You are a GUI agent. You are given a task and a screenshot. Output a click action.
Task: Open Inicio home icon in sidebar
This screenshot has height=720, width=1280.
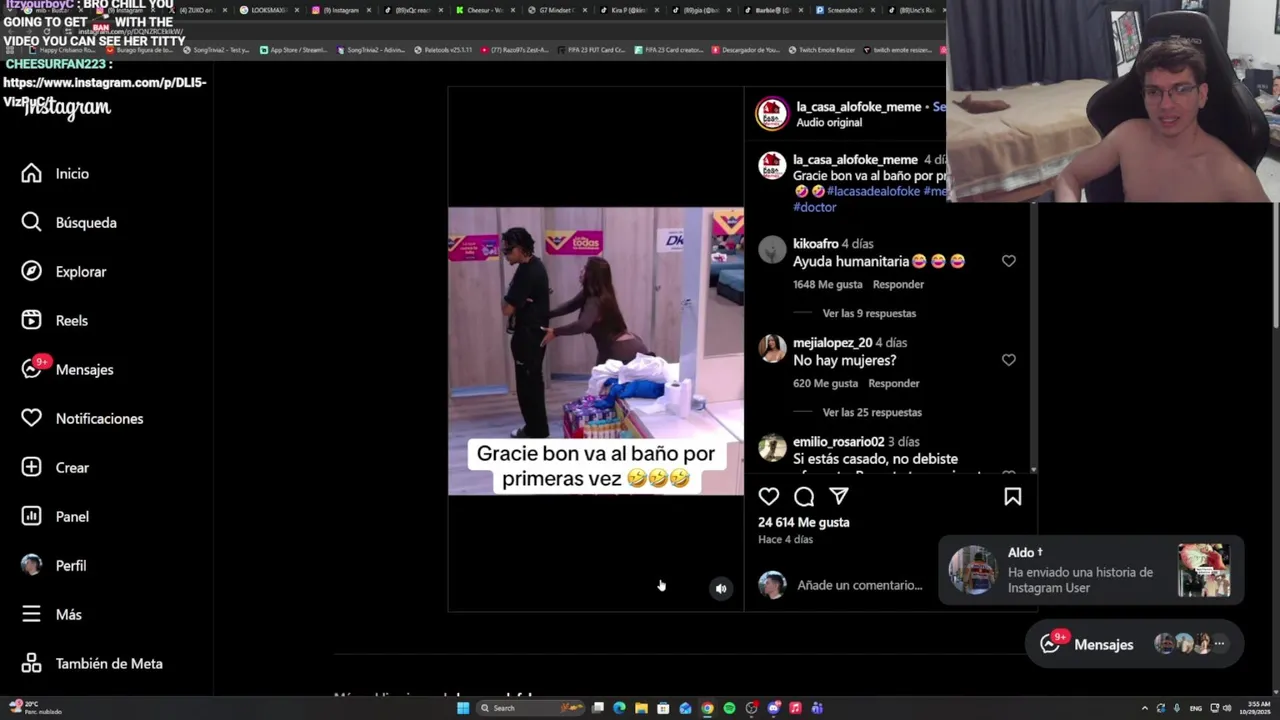32,174
